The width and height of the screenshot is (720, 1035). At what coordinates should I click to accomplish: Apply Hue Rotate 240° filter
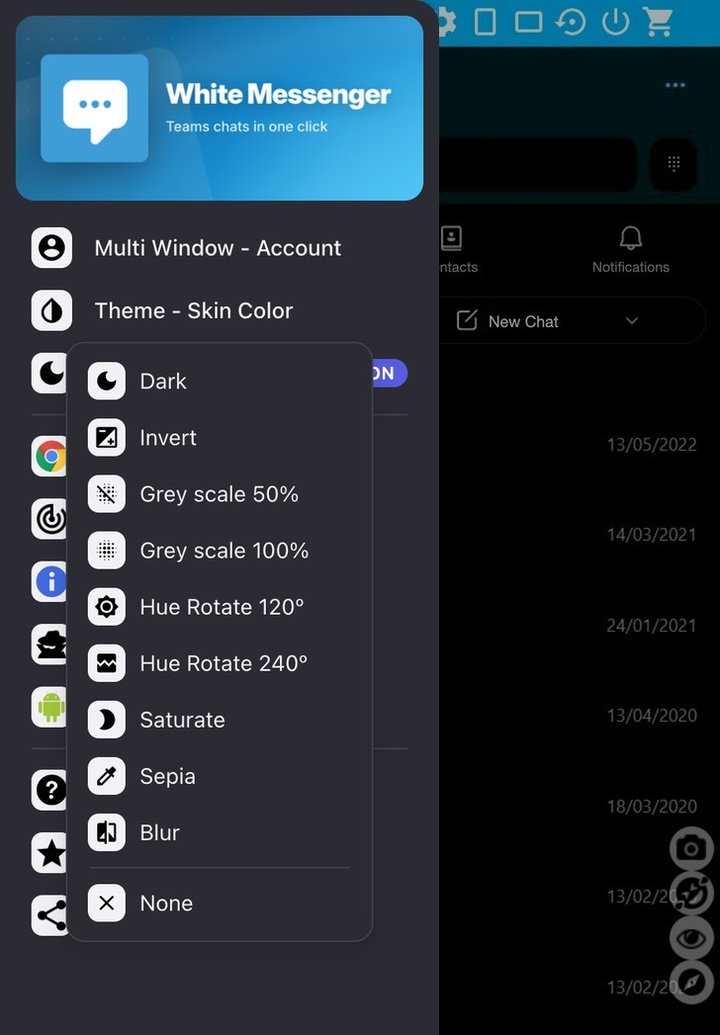click(220, 663)
